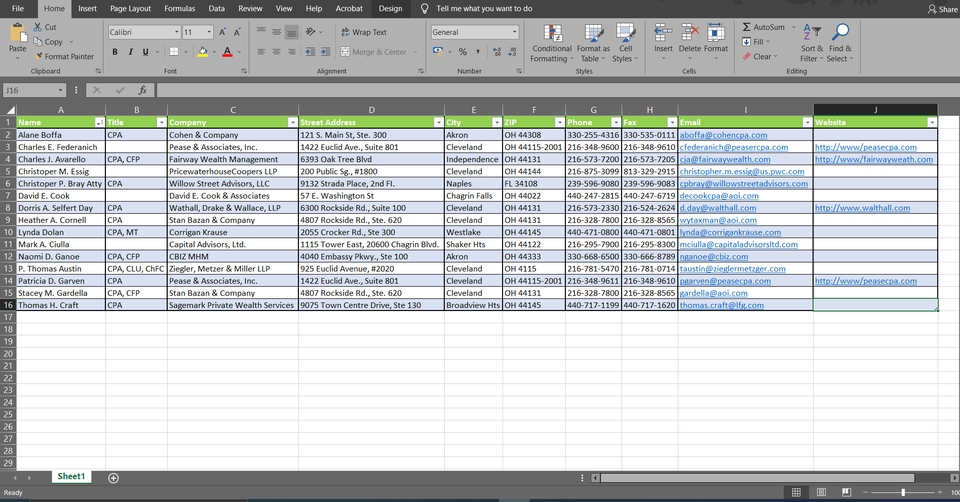Click the Share button

pos(942,9)
